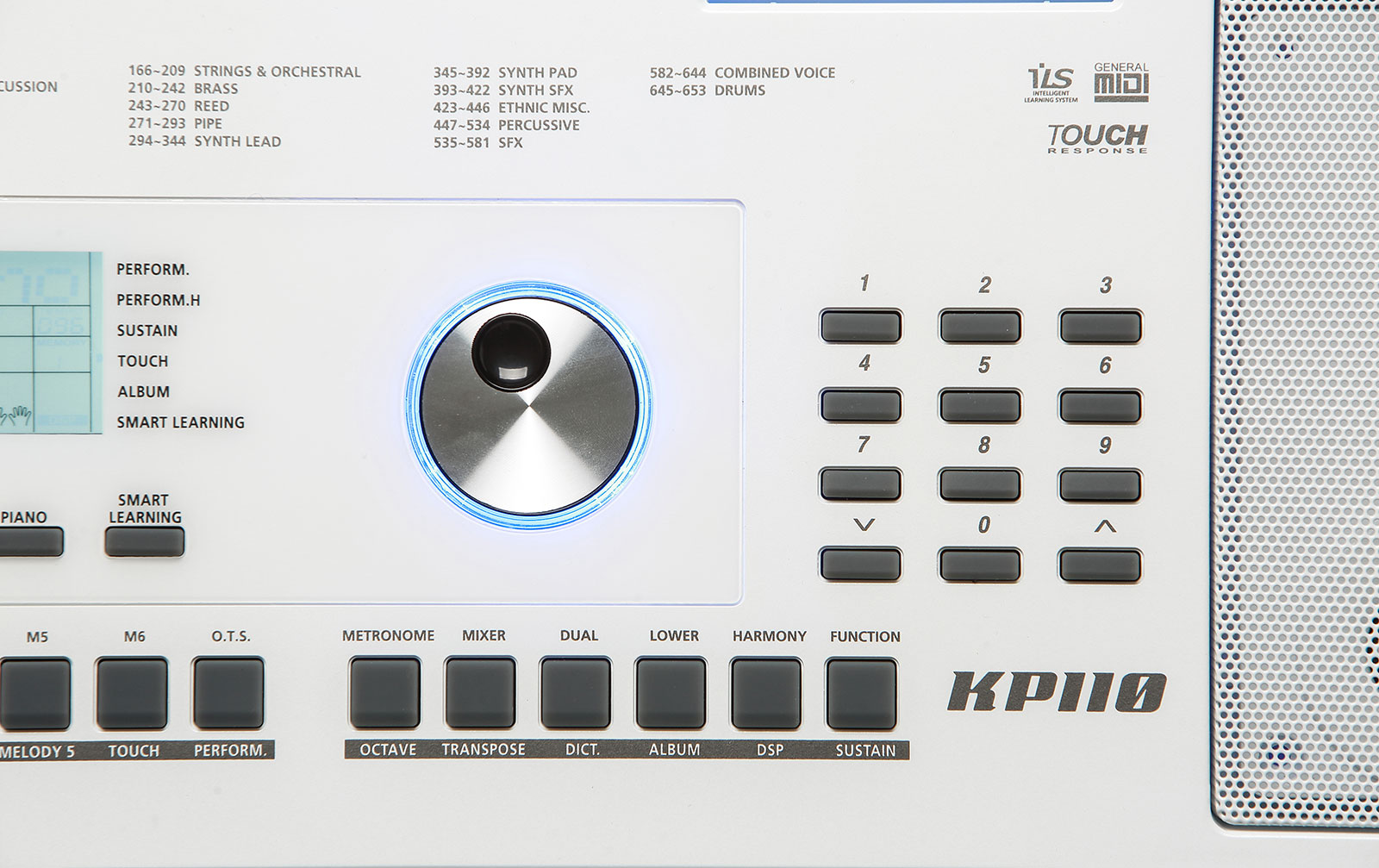
Task: Select the M6 memory button
Action: click(132, 694)
